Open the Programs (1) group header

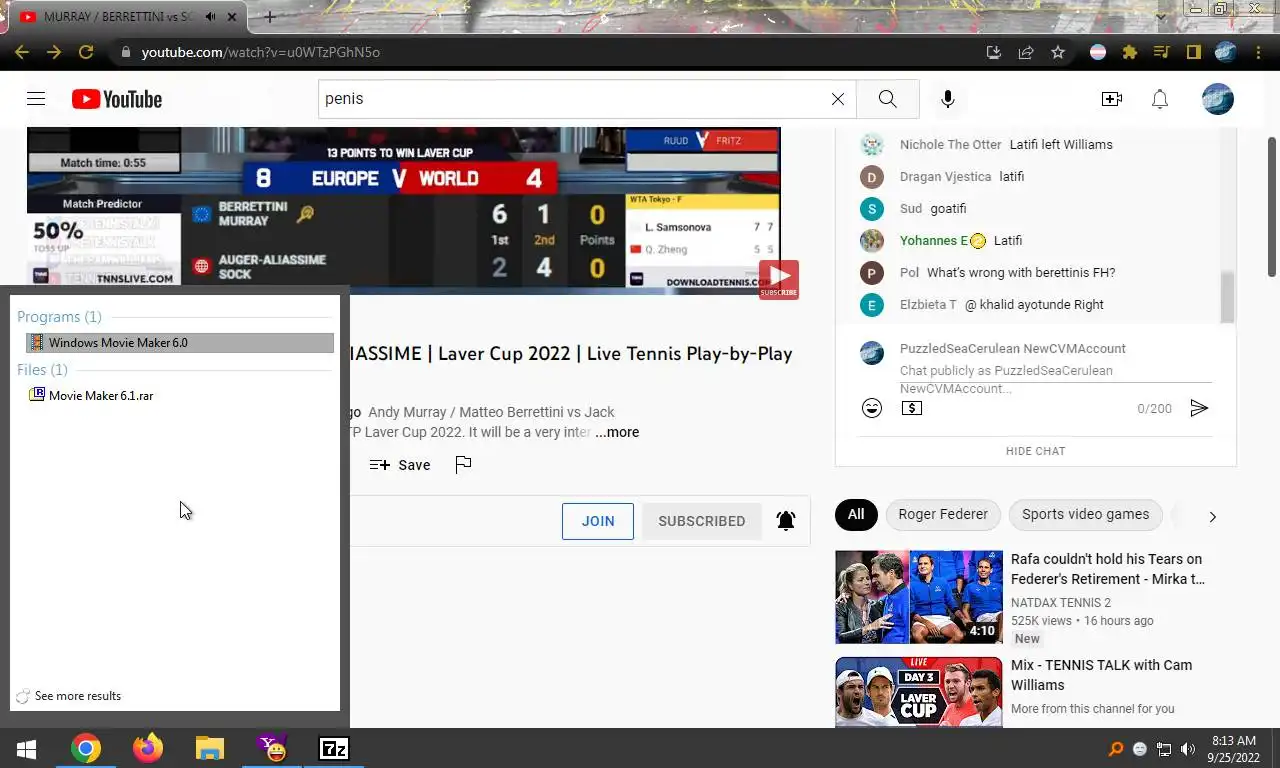point(59,316)
